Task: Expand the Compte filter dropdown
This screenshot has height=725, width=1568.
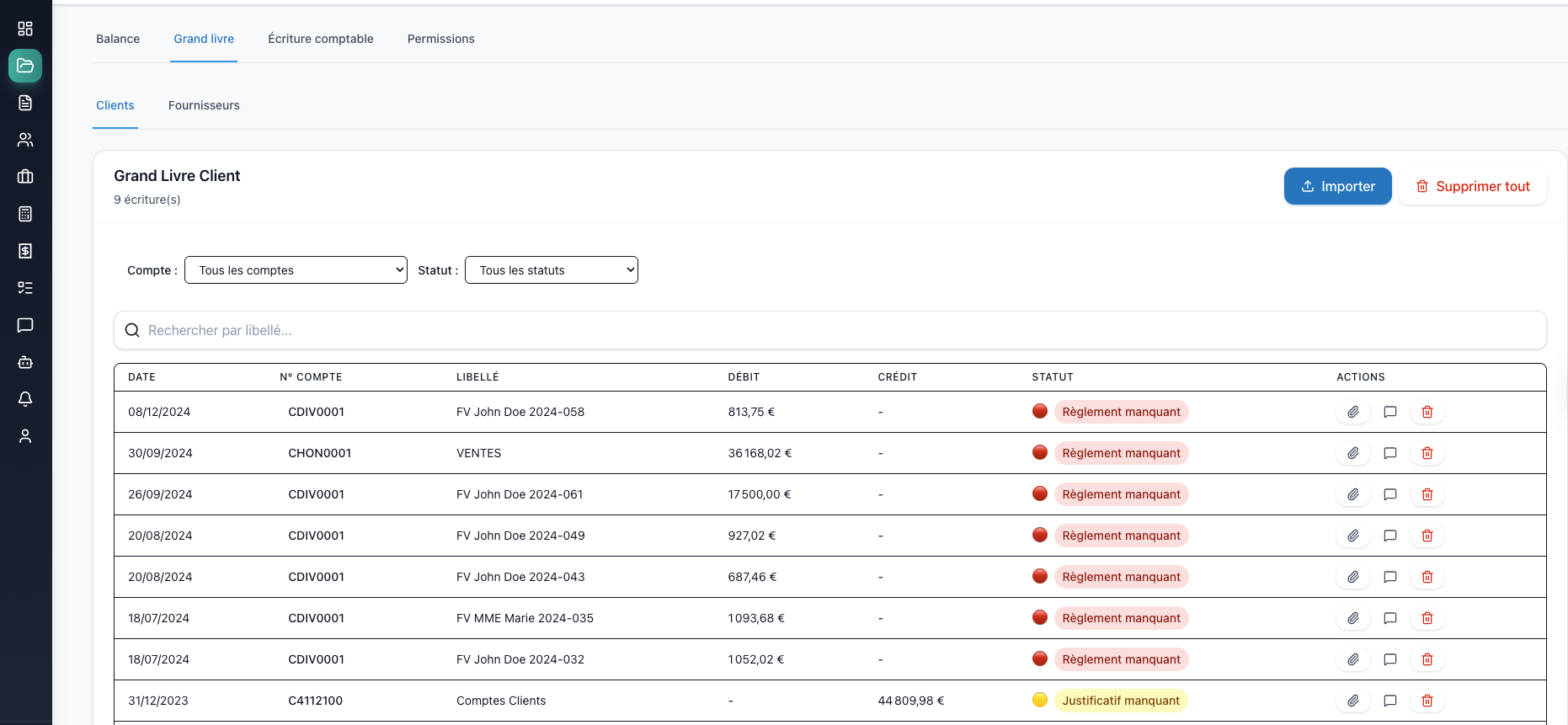Action: [296, 270]
